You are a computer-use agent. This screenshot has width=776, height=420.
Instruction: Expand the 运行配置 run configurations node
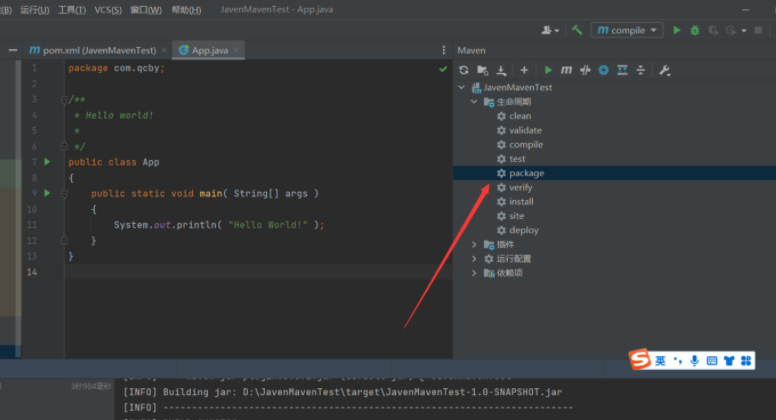point(474,259)
